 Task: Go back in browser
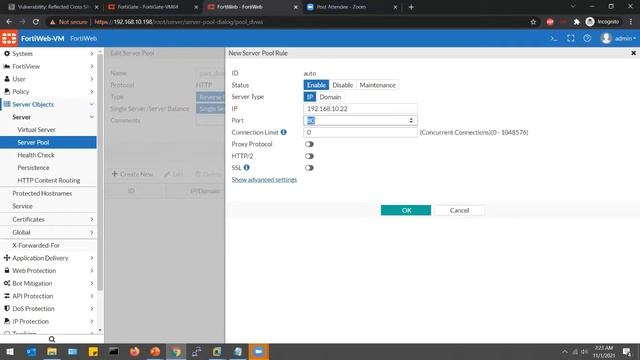pos(9,22)
